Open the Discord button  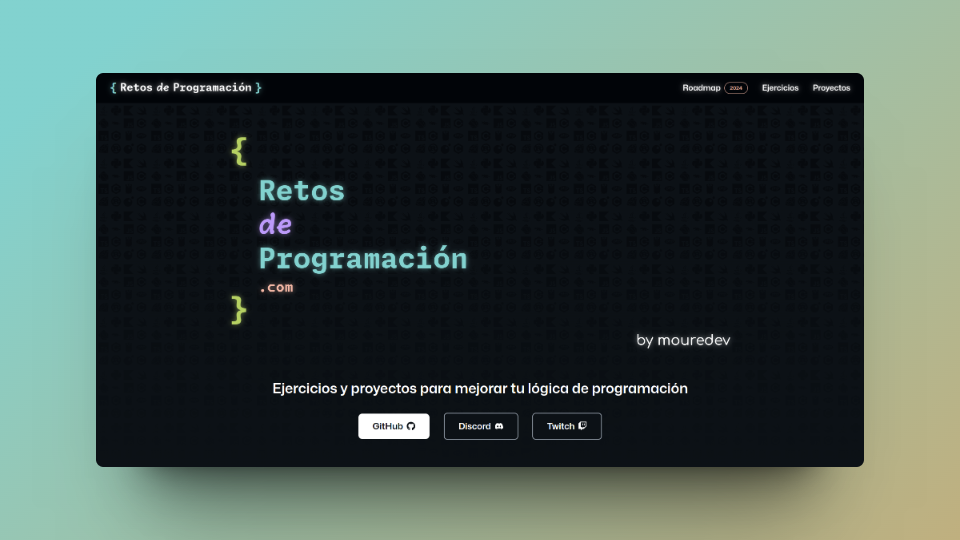[x=481, y=426]
